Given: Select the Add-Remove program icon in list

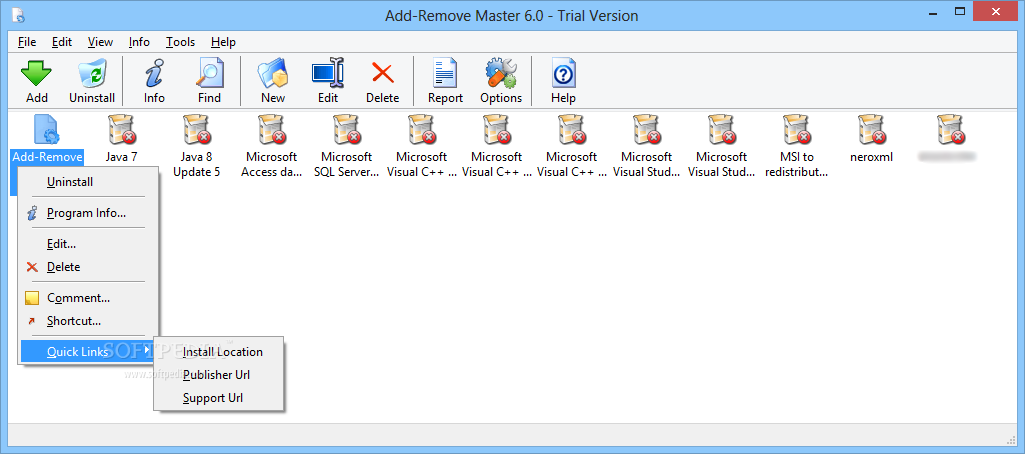Looking at the screenshot, I should [x=47, y=129].
